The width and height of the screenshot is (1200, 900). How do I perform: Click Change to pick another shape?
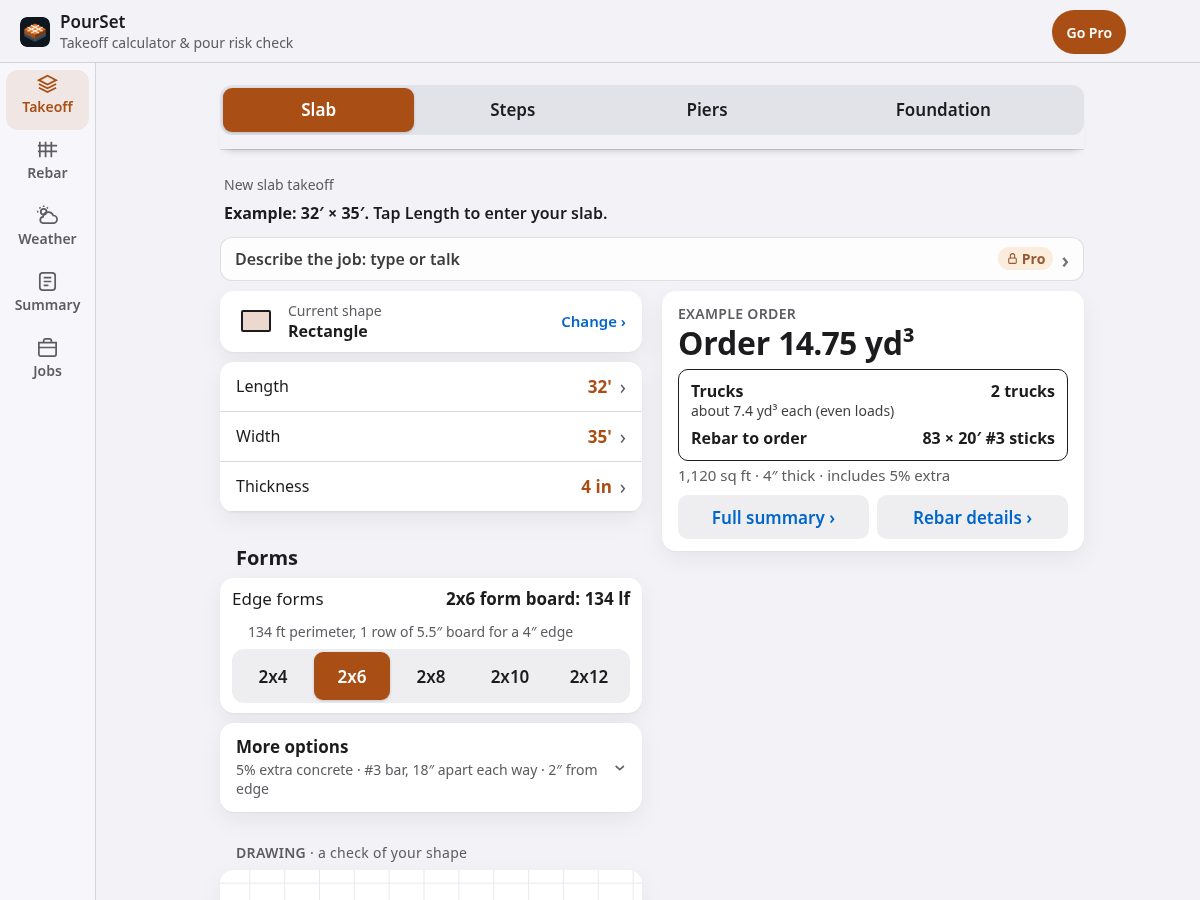pyautogui.click(x=593, y=321)
